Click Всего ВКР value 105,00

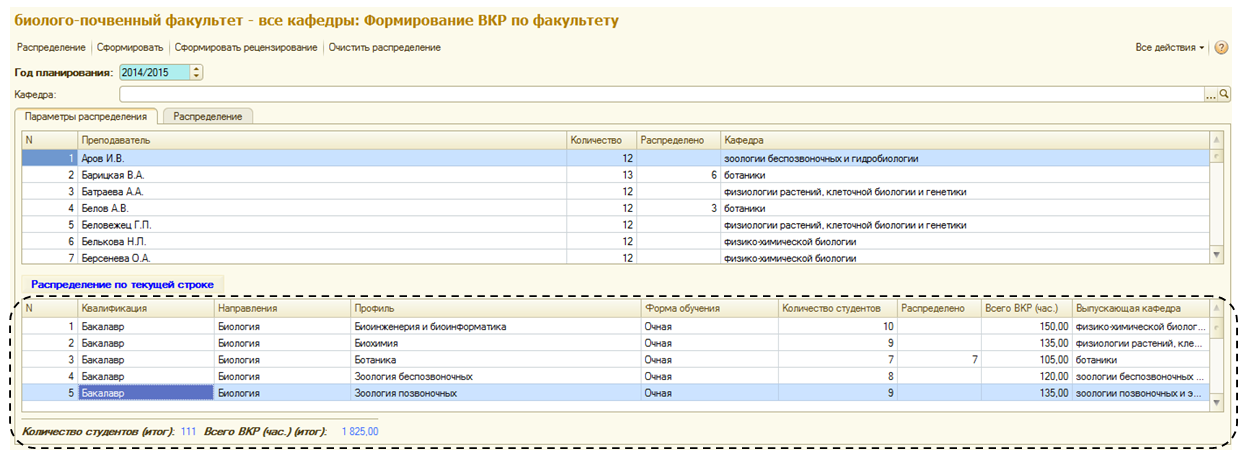point(1026,359)
